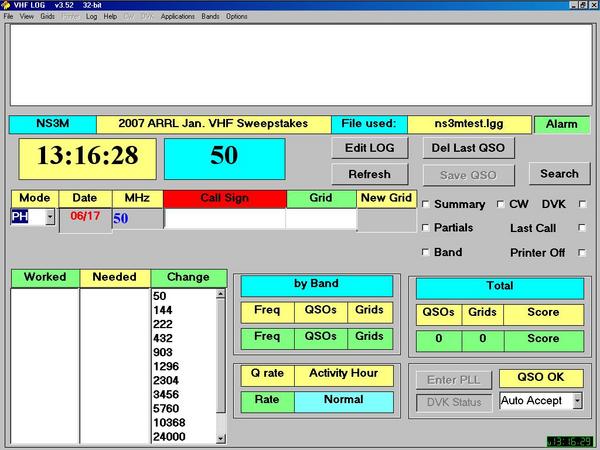This screenshot has width=600, height=450.
Task: Open the Grids menu
Action: click(x=47, y=17)
